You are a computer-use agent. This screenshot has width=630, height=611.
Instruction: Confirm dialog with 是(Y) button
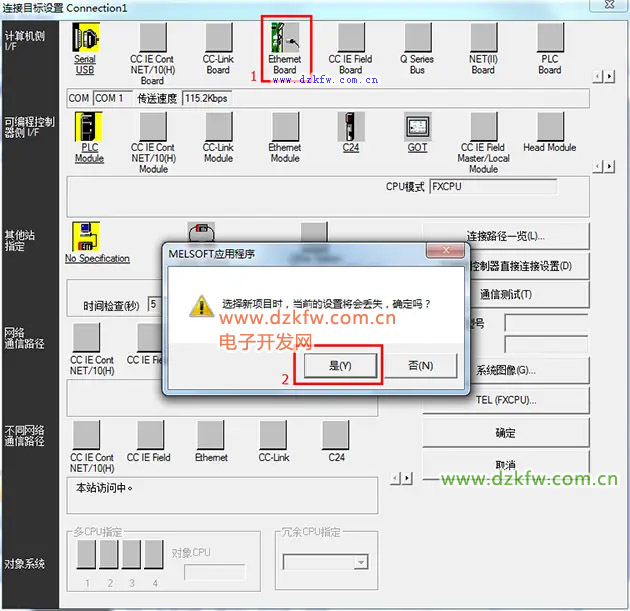340,366
